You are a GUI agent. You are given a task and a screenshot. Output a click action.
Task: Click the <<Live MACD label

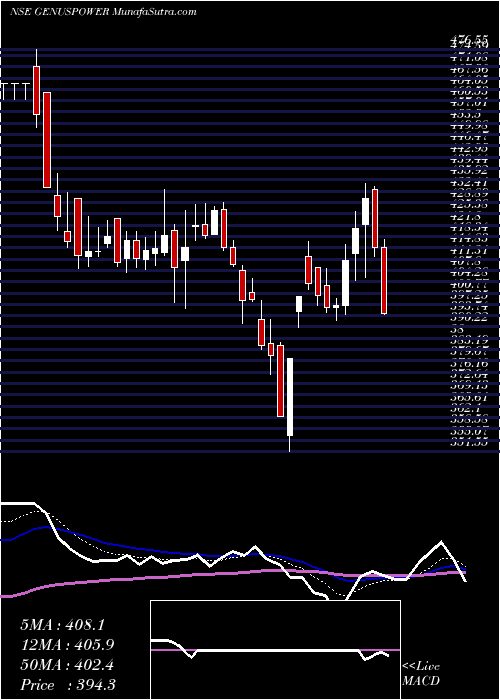421,675
